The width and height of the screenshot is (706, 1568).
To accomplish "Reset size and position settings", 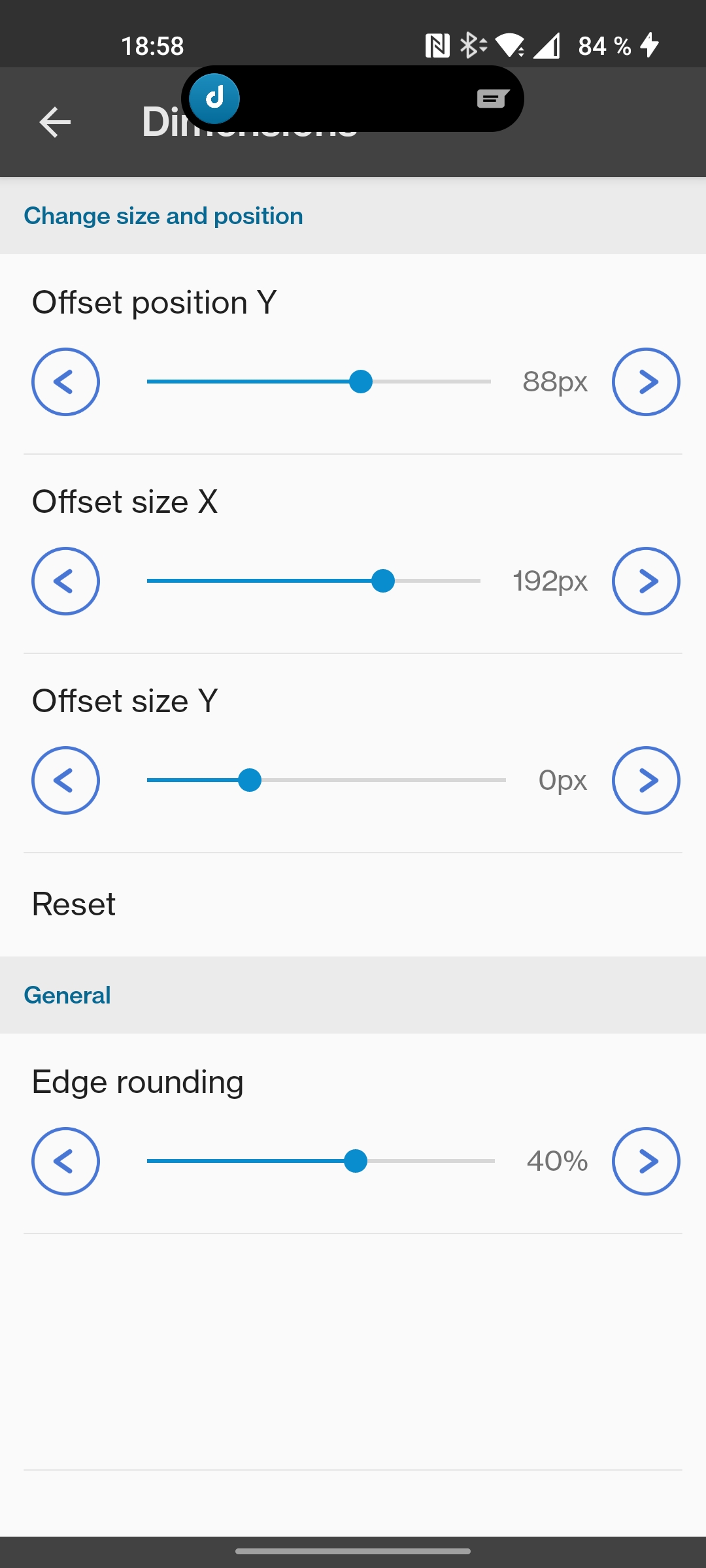I will click(x=74, y=904).
